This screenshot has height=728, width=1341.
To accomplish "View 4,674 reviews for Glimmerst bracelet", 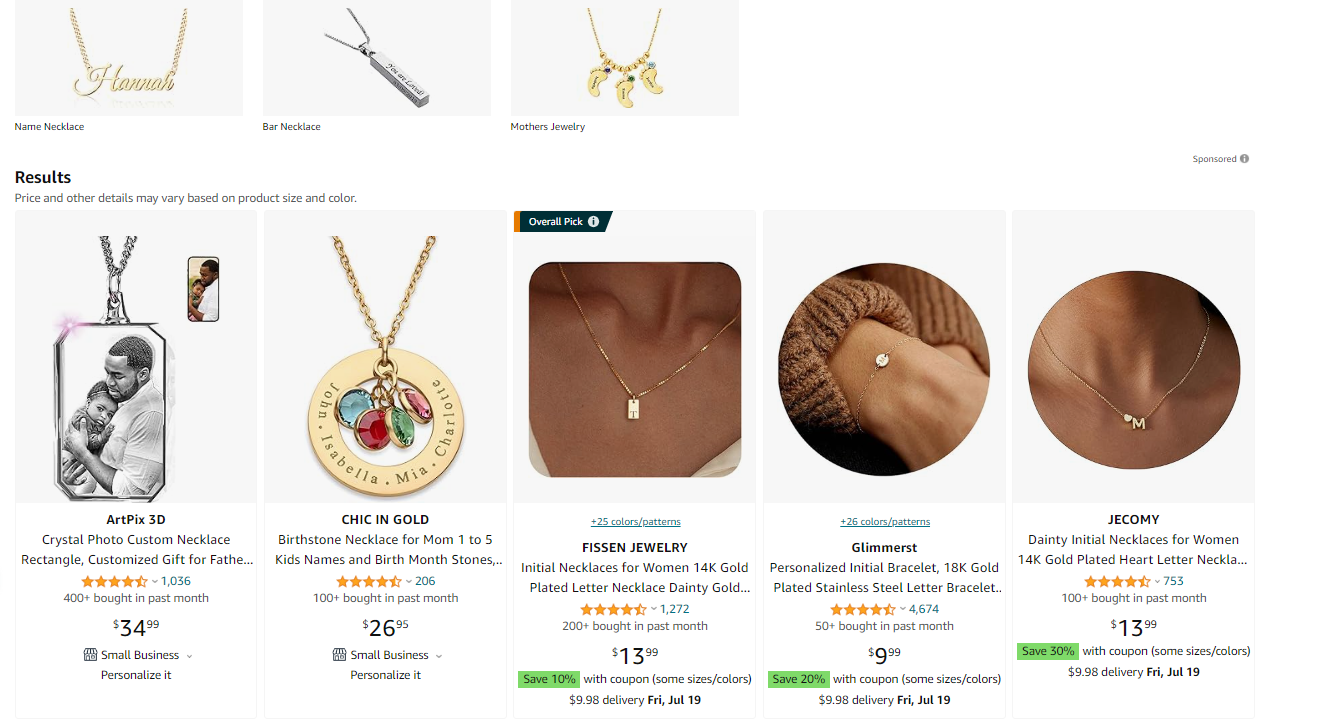I will [x=924, y=609].
